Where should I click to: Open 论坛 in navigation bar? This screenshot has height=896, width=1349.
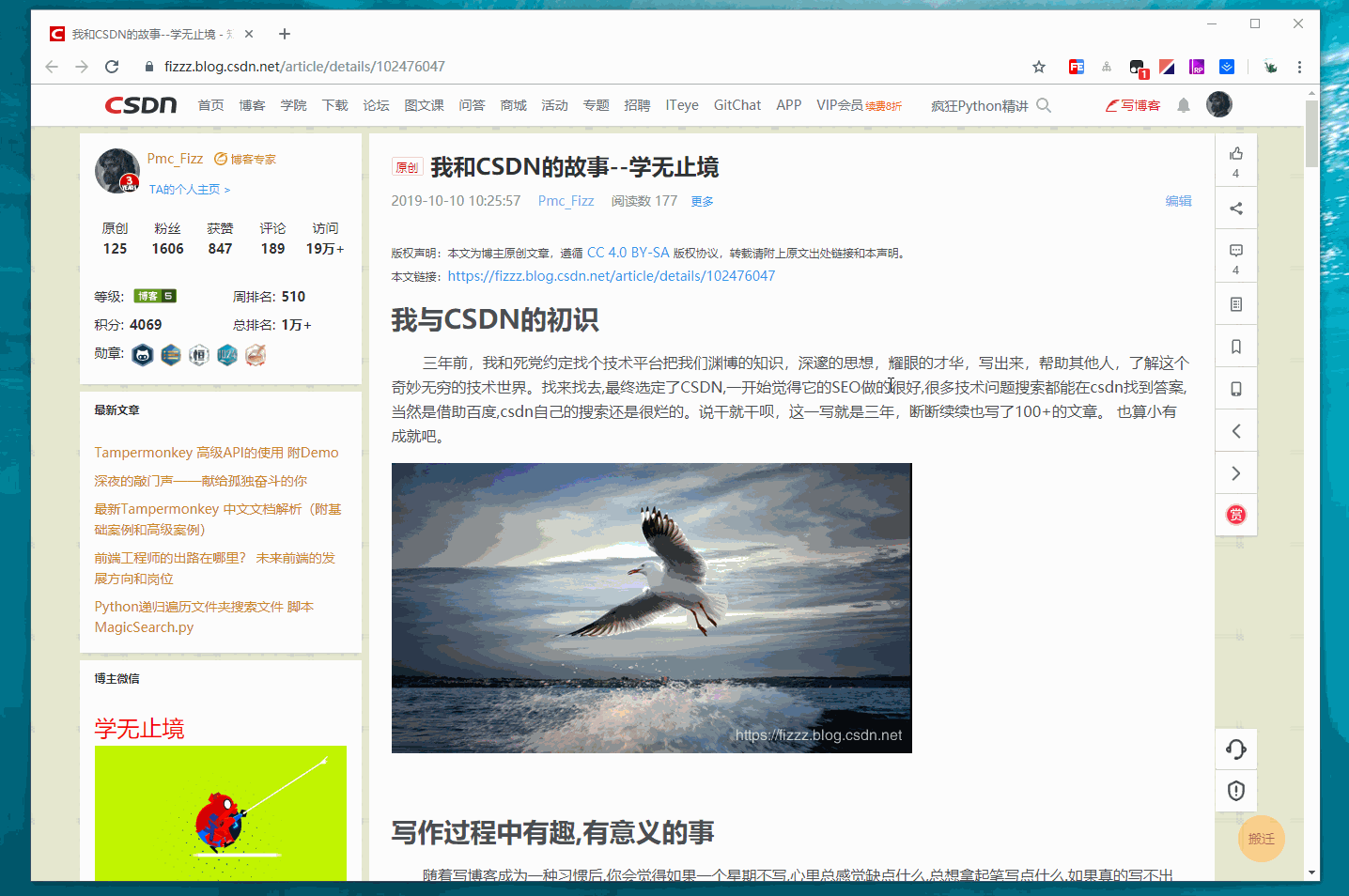pyautogui.click(x=377, y=105)
